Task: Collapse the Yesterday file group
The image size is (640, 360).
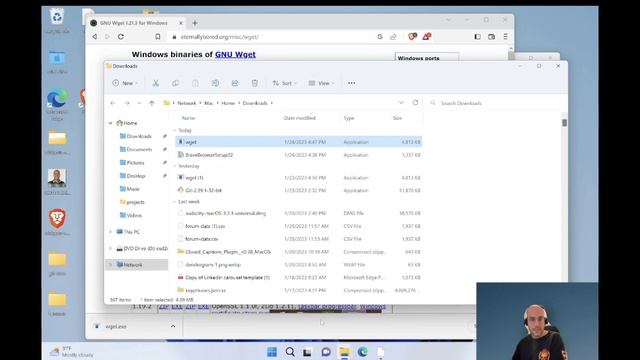Action: click(175, 166)
